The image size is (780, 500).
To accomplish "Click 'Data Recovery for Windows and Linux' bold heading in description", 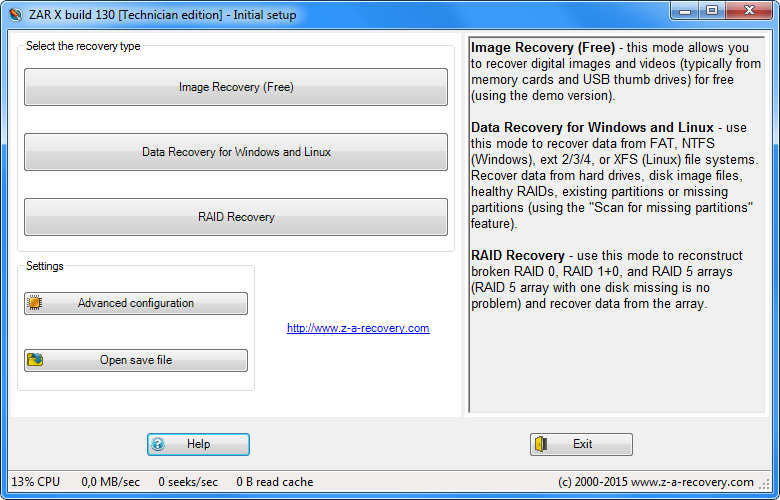I will point(592,128).
